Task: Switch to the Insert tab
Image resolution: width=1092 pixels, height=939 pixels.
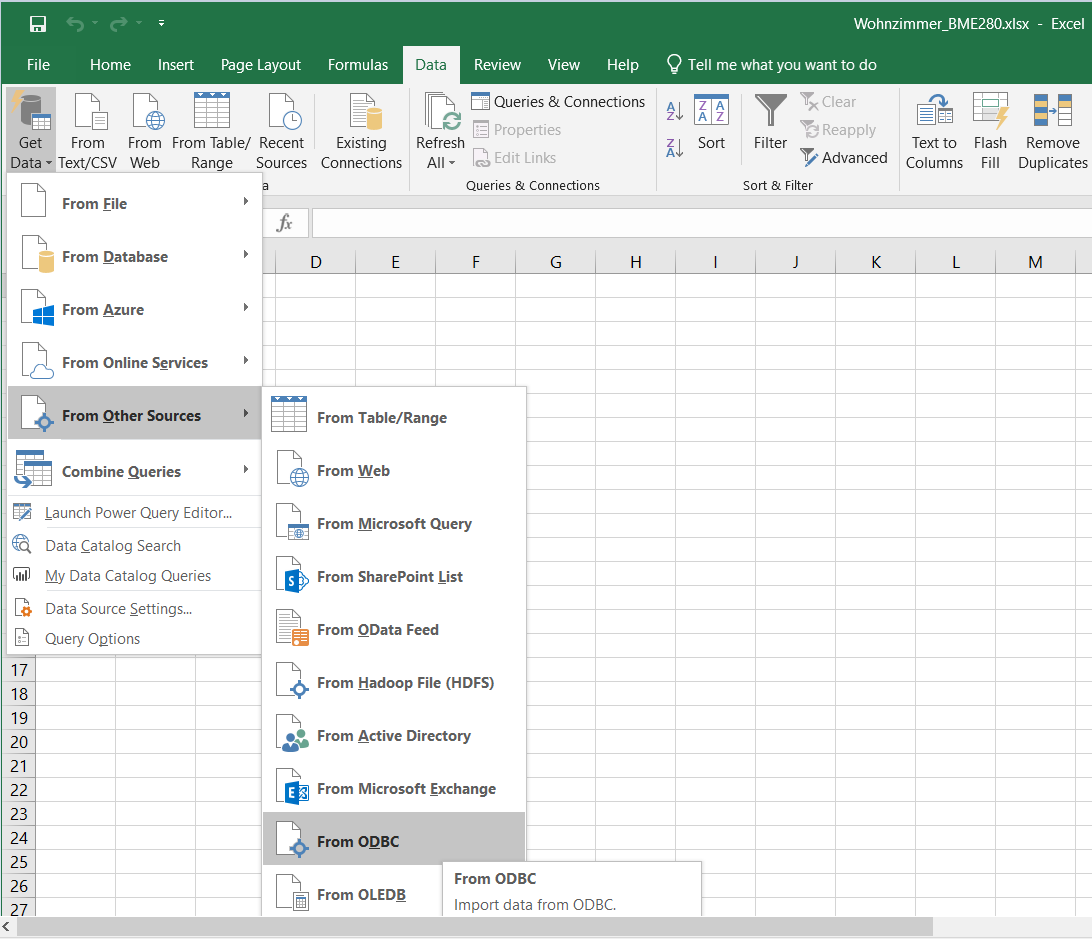Action: [176, 65]
